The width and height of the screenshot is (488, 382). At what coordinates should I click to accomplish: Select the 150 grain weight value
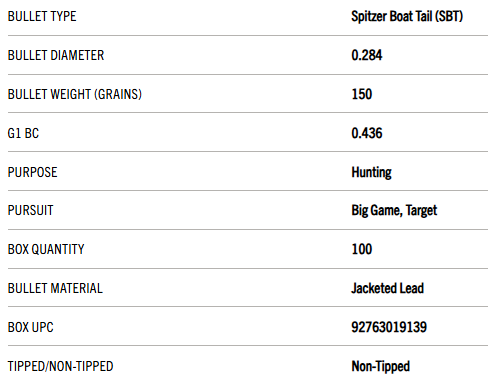click(x=362, y=94)
